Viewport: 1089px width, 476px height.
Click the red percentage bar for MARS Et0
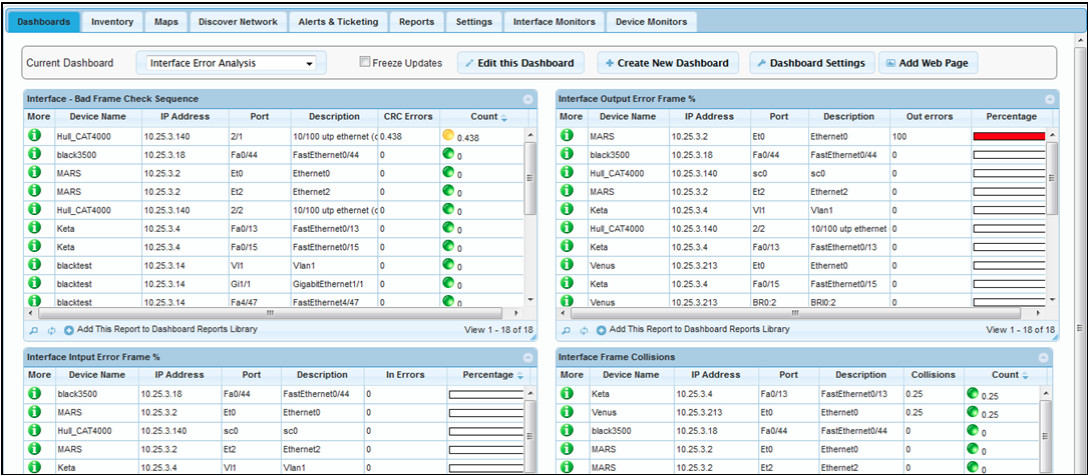coord(1009,136)
